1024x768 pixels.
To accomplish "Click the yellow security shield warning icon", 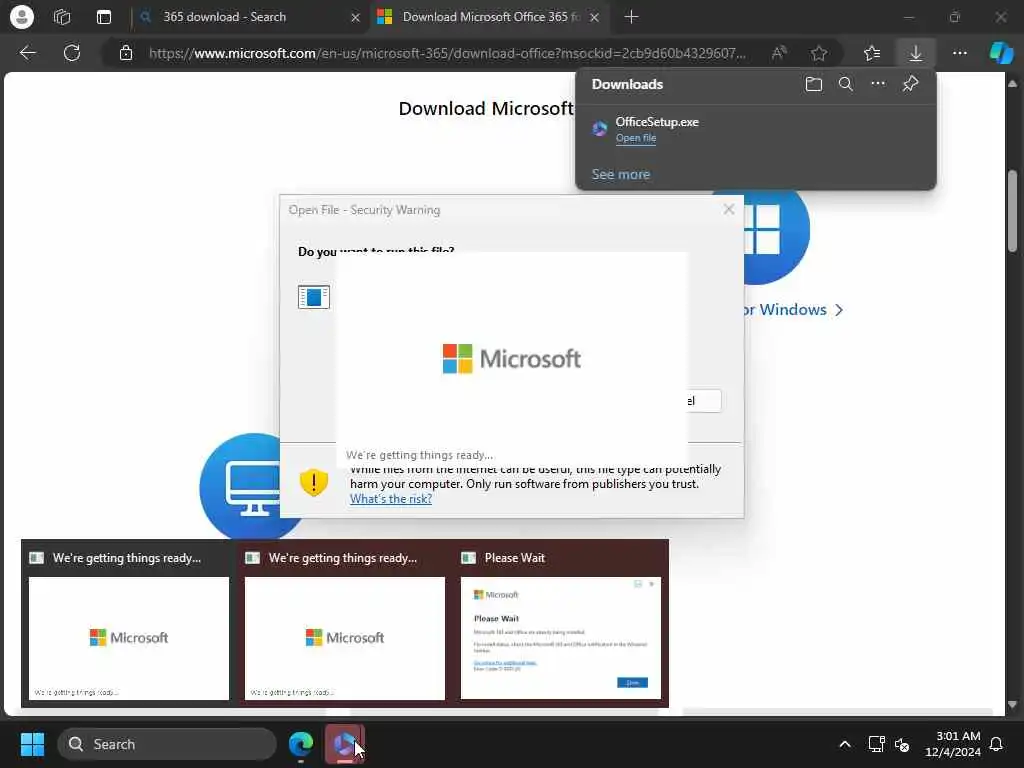I will [x=313, y=483].
